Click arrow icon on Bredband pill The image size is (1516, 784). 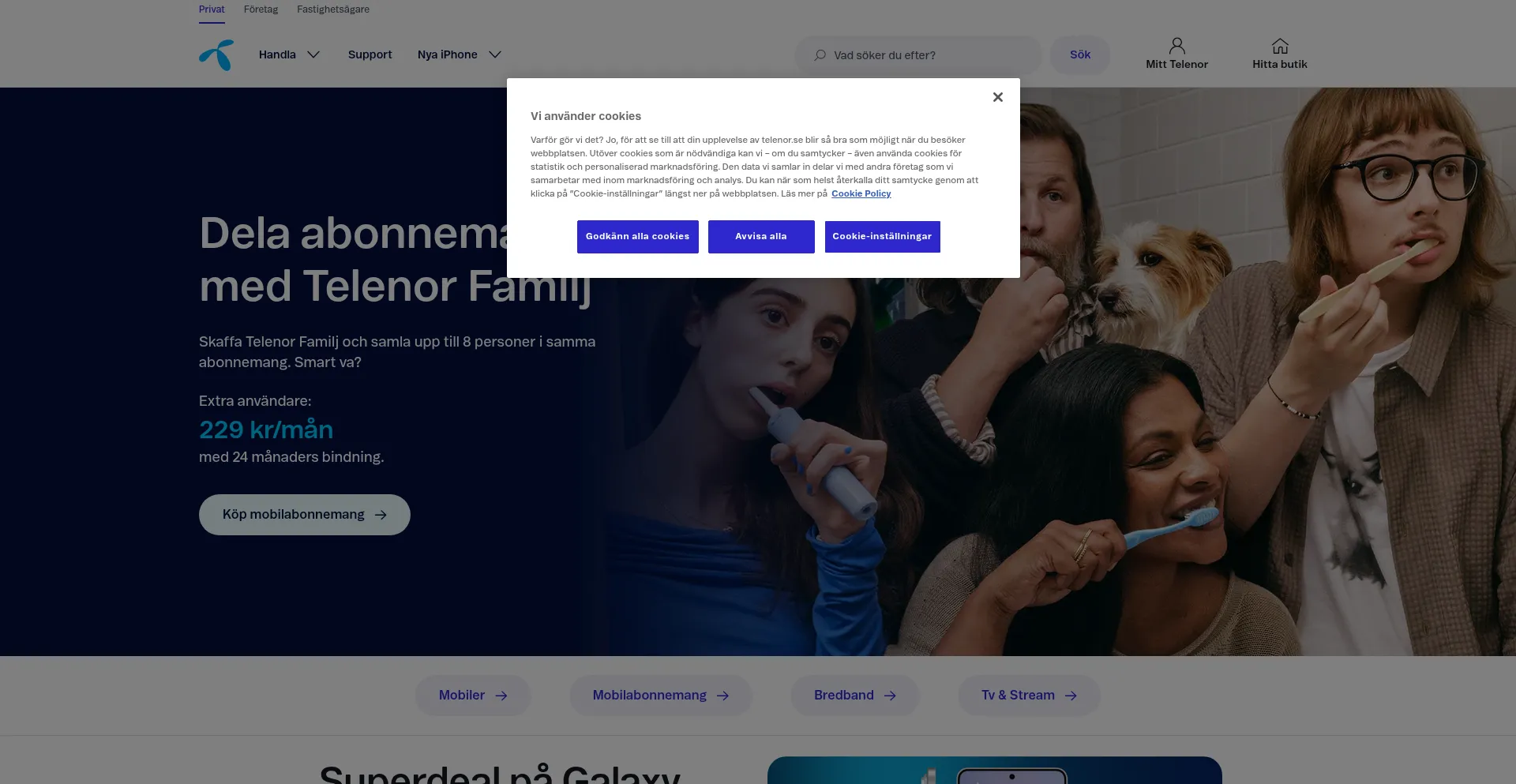click(x=890, y=696)
